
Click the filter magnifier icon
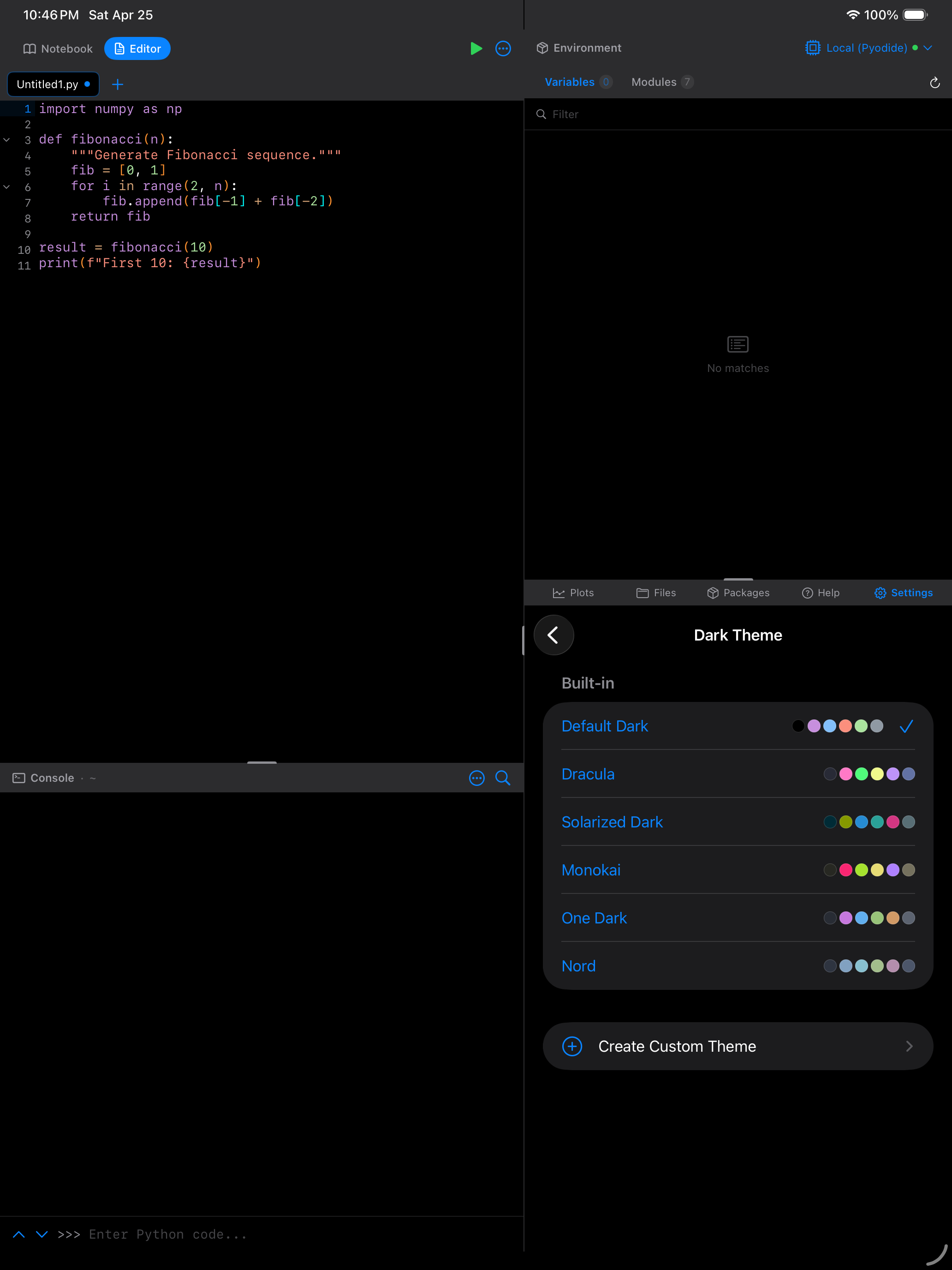pyautogui.click(x=541, y=114)
